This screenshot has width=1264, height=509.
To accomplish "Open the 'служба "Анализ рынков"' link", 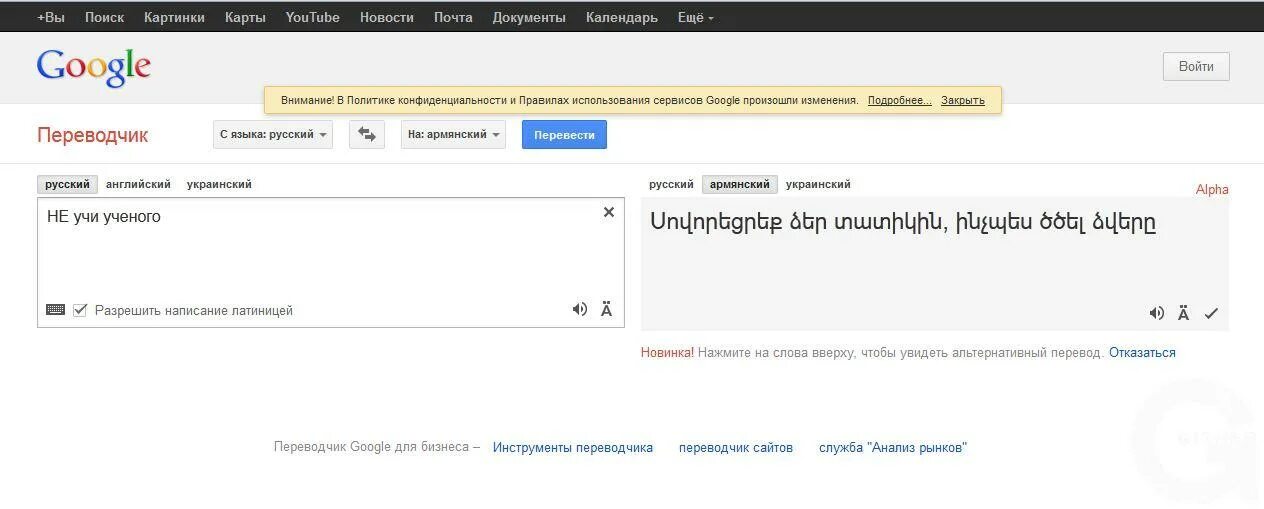I will click(893, 447).
